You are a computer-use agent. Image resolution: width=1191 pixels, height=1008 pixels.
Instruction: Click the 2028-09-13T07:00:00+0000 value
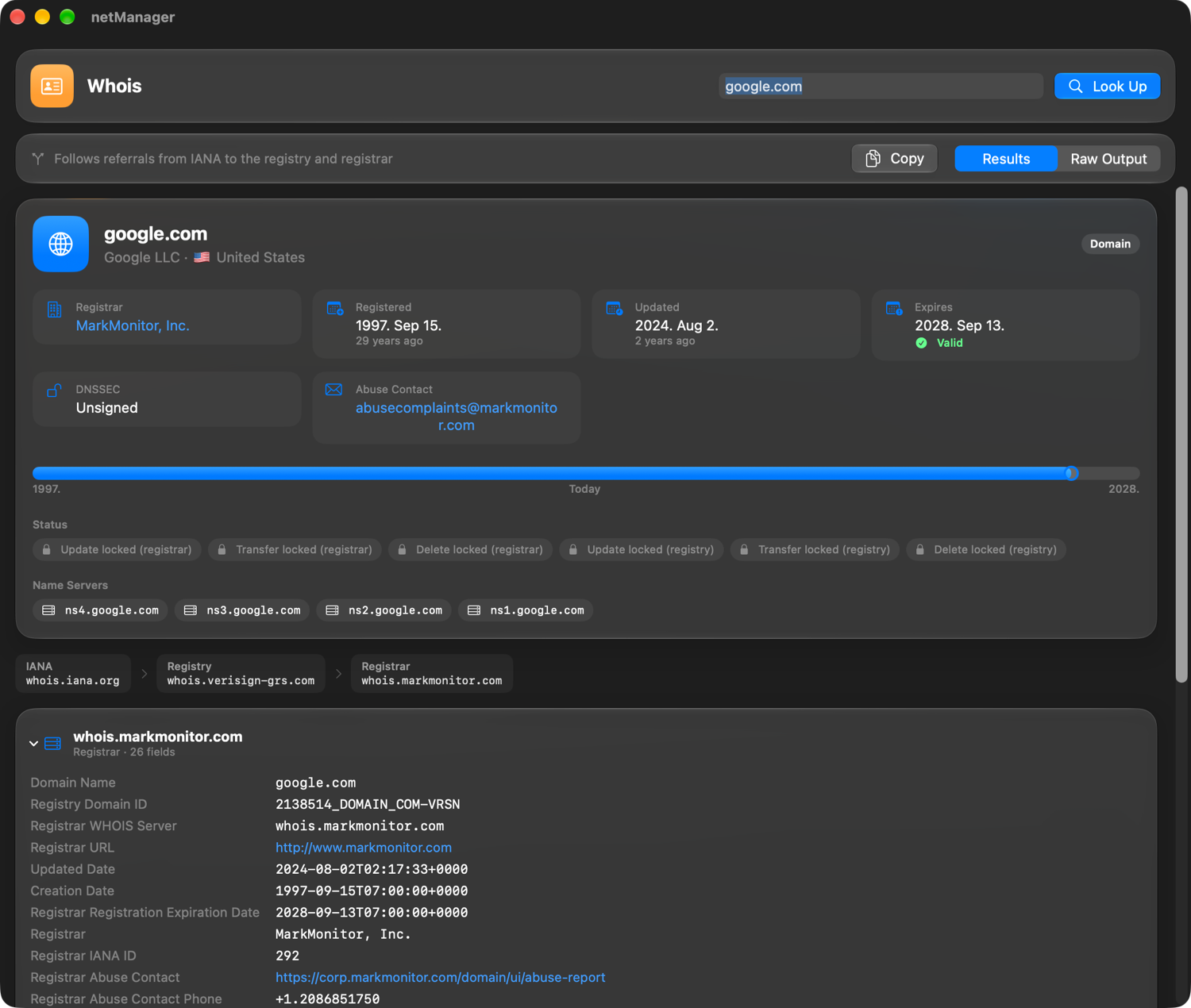coord(372,913)
